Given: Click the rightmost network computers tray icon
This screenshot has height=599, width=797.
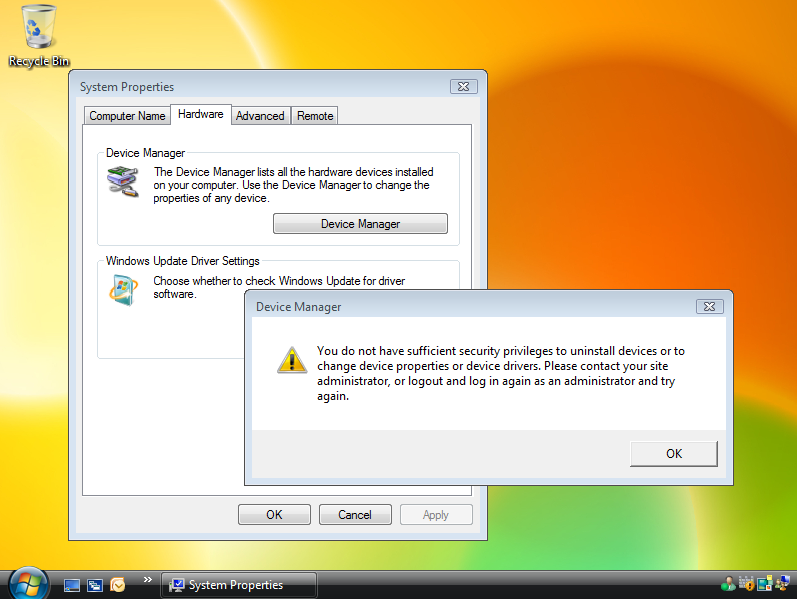Looking at the screenshot, I should [782, 584].
